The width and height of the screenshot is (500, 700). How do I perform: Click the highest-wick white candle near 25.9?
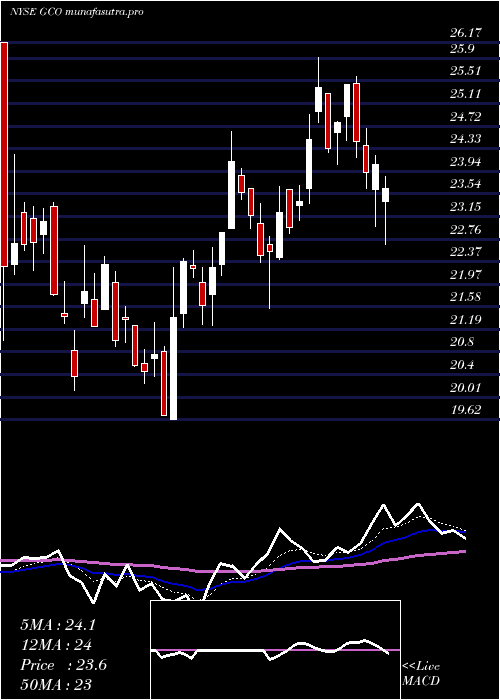[x=318, y=99]
